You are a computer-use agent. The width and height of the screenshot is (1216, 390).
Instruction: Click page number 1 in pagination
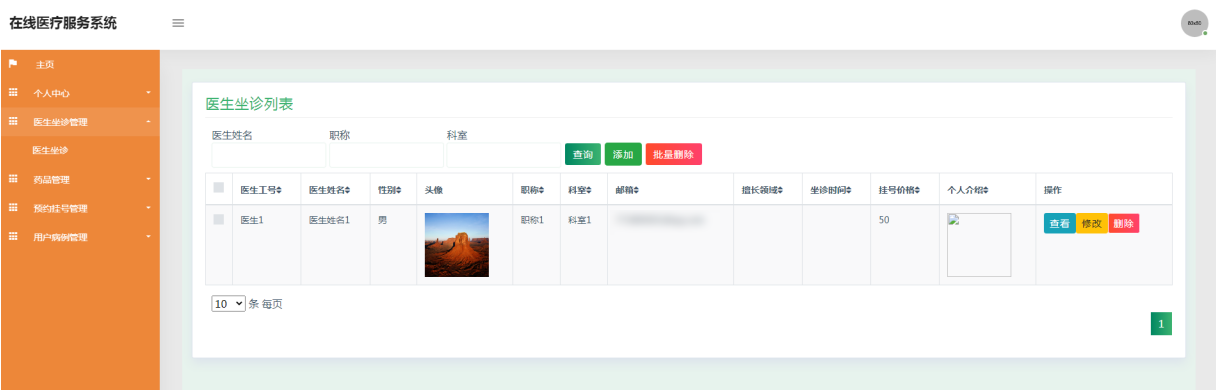pyautogui.click(x=1161, y=324)
